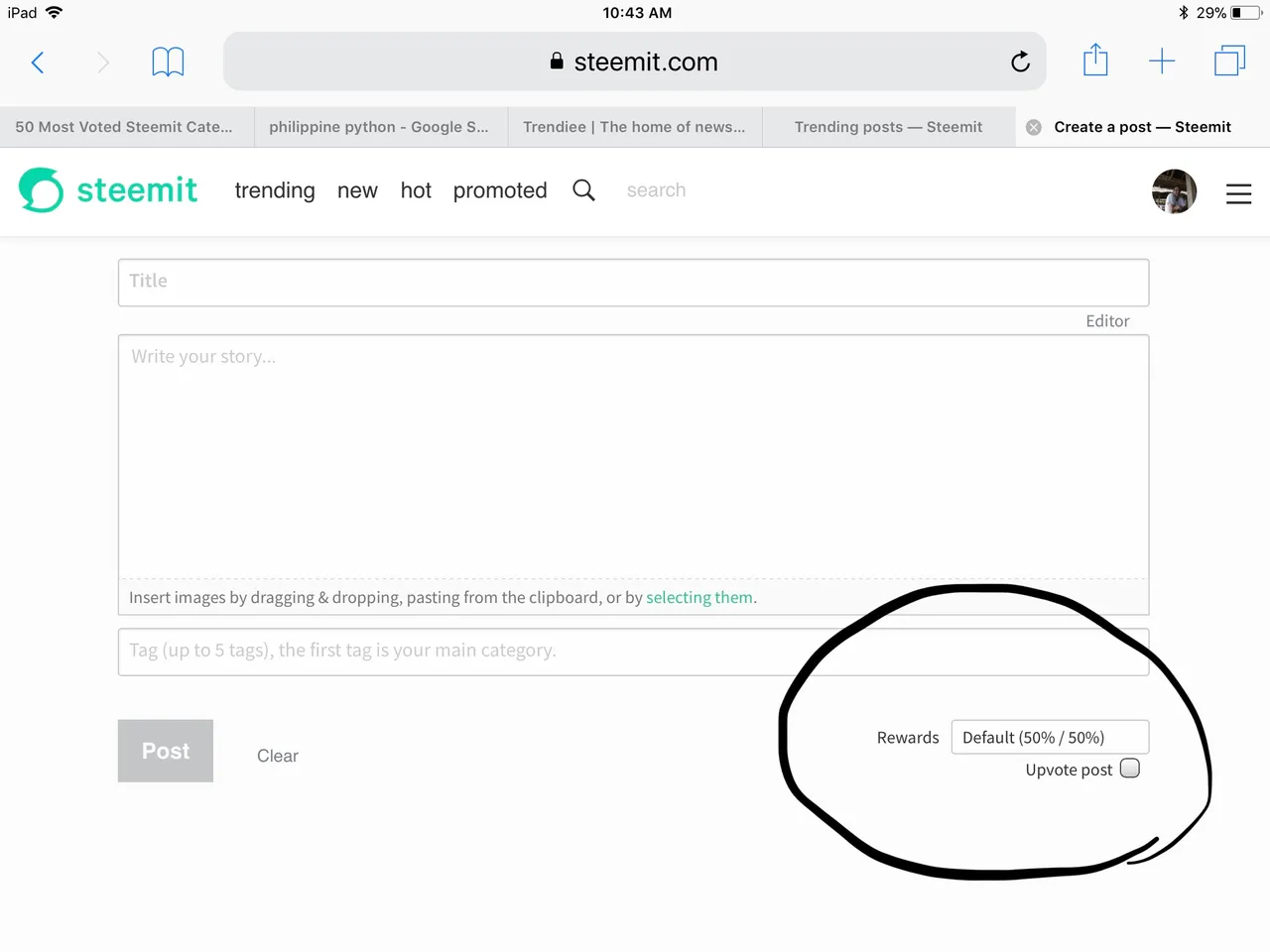Image resolution: width=1270 pixels, height=952 pixels.
Task: Switch to the philippine python Google tab
Action: click(381, 127)
